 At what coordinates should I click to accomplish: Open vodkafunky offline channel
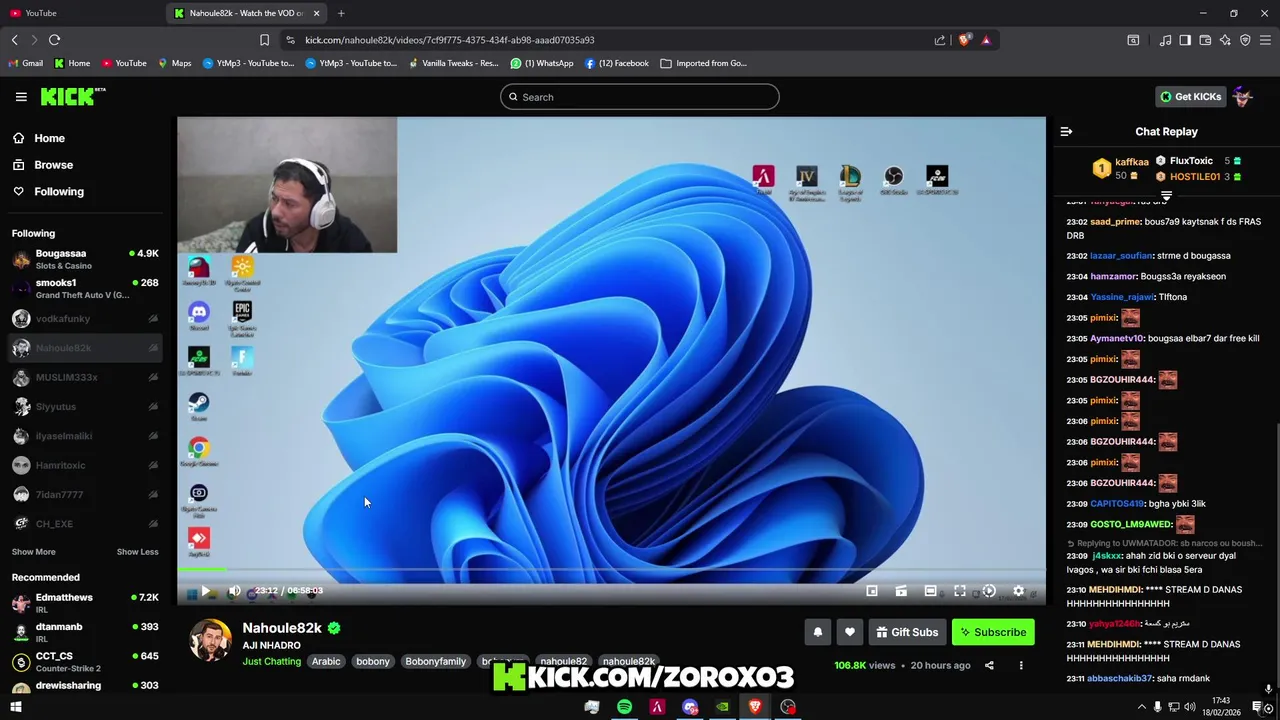coord(85,318)
